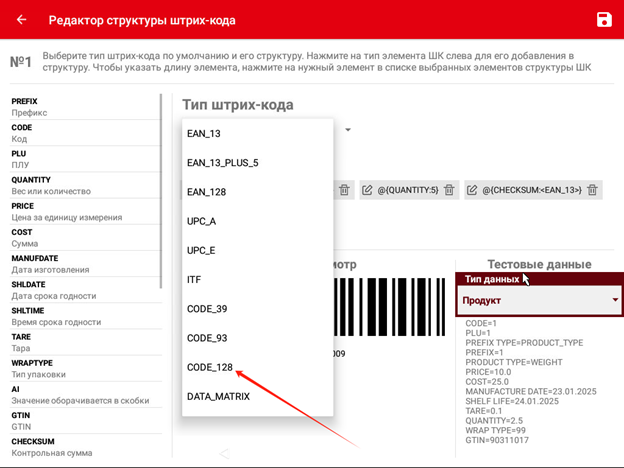Select the UPC_A option
The image size is (624, 468).
202,220
